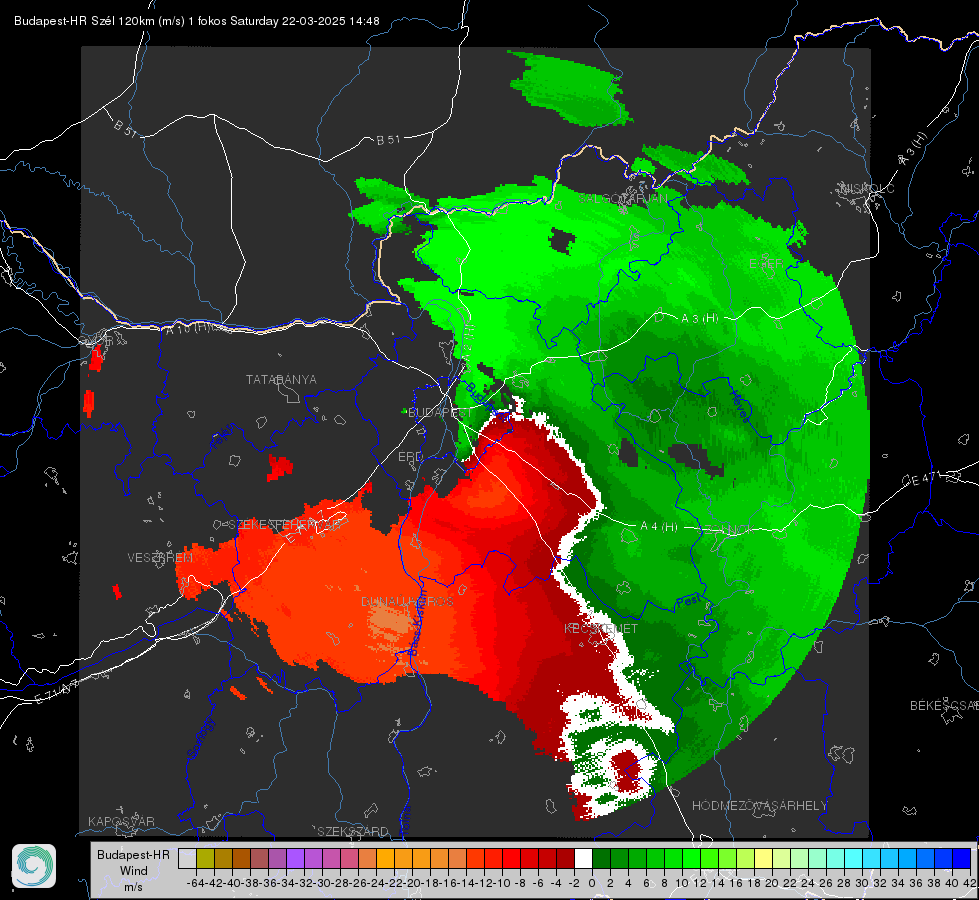Click the A 4 (H) road label
Viewport: 979px width, 900px height.
pos(659,527)
